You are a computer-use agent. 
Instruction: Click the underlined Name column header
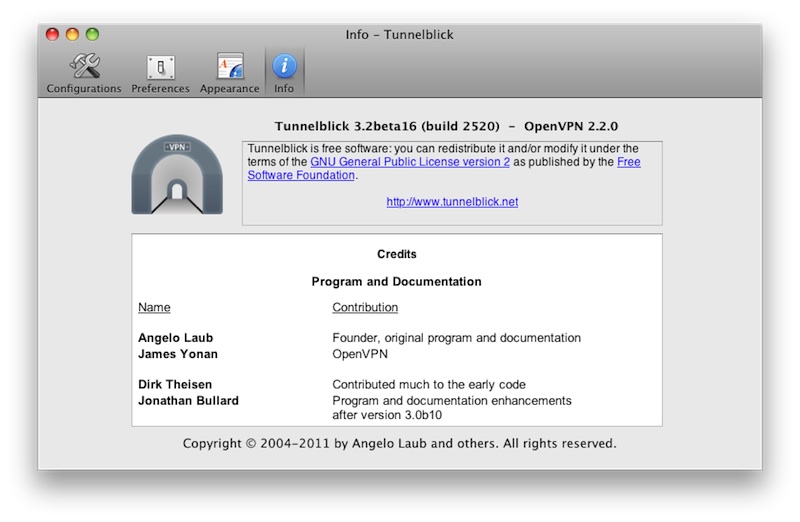tap(154, 307)
